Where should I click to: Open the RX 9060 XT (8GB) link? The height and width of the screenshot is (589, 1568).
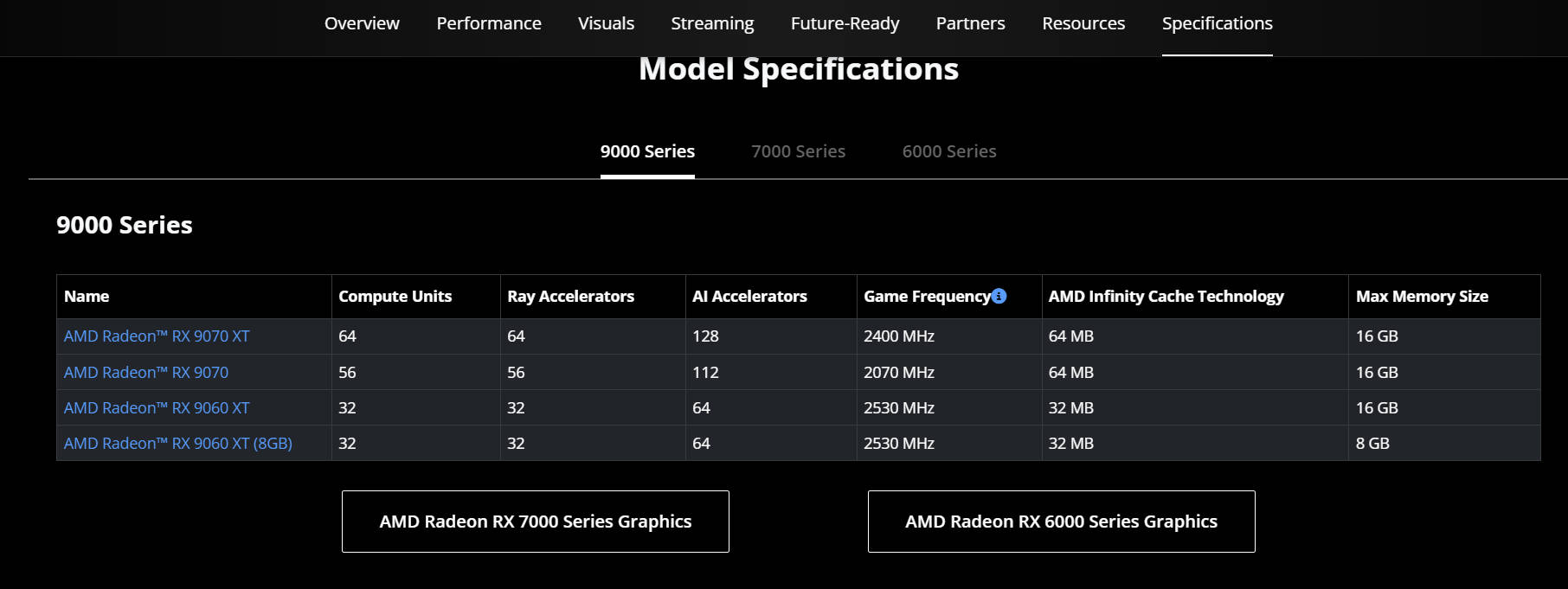coord(178,443)
